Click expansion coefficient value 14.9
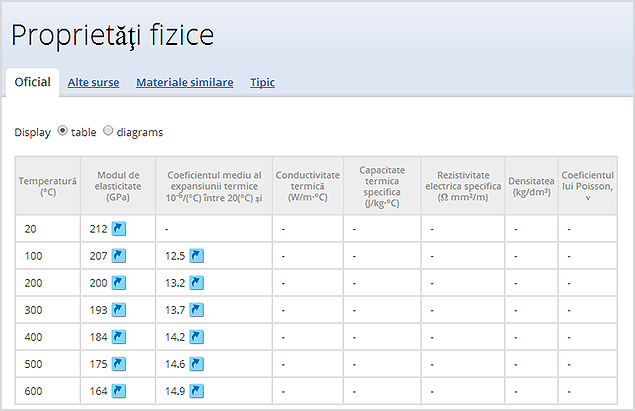Viewport: 635px width, 411px height. 175,392
